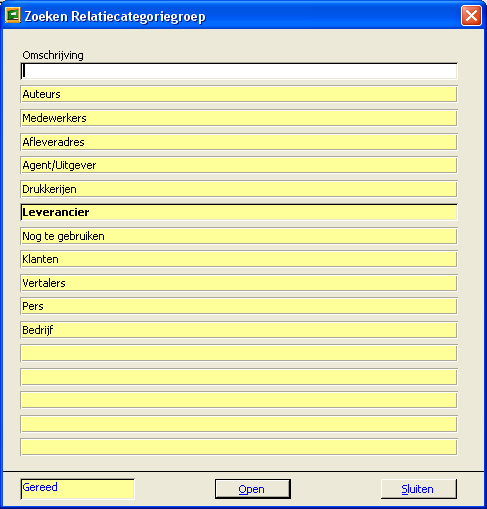487x509 pixels.
Task: Click the Gereed status field
Action: click(77, 489)
